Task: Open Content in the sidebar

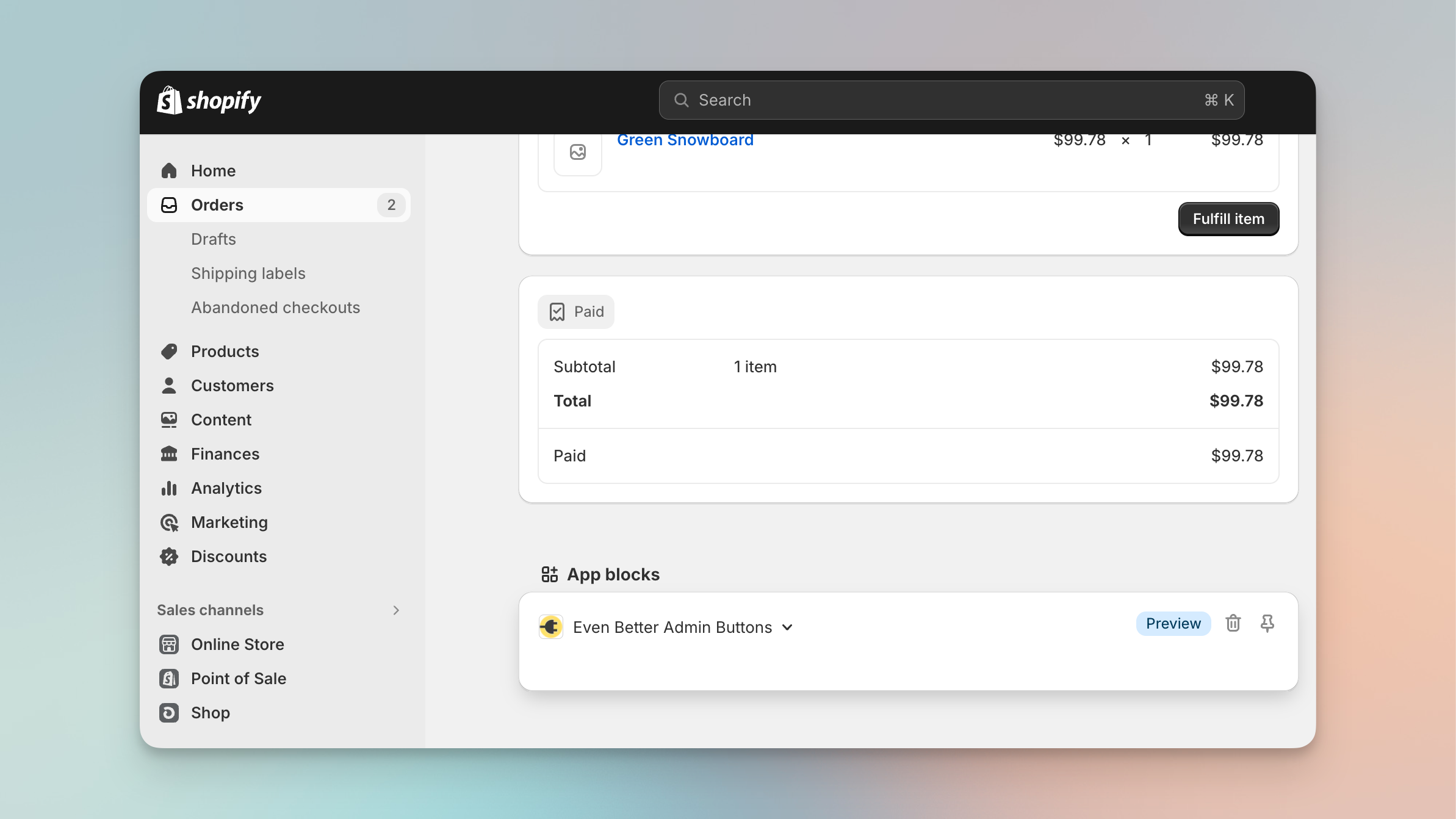Action: pos(279,420)
